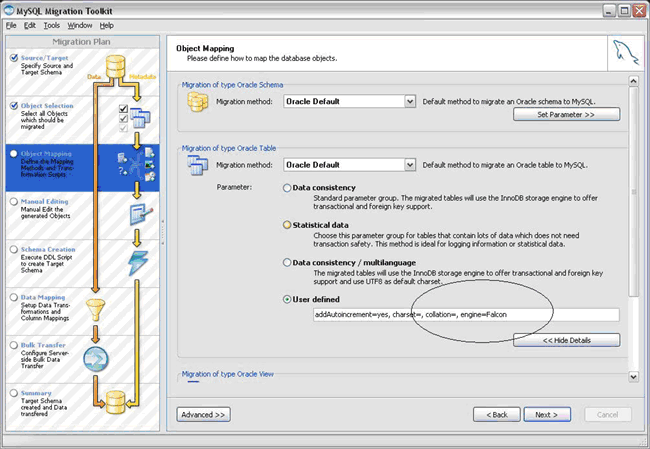Click the target database icon near Summary
This screenshot has width=650, height=449.
(115, 402)
